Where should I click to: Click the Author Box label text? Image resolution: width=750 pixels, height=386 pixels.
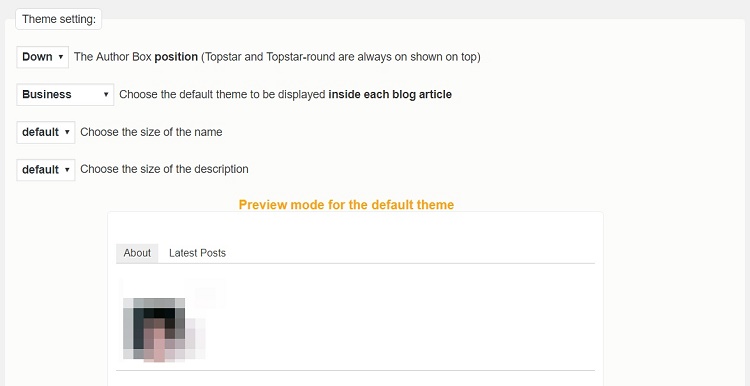click(x=136, y=57)
